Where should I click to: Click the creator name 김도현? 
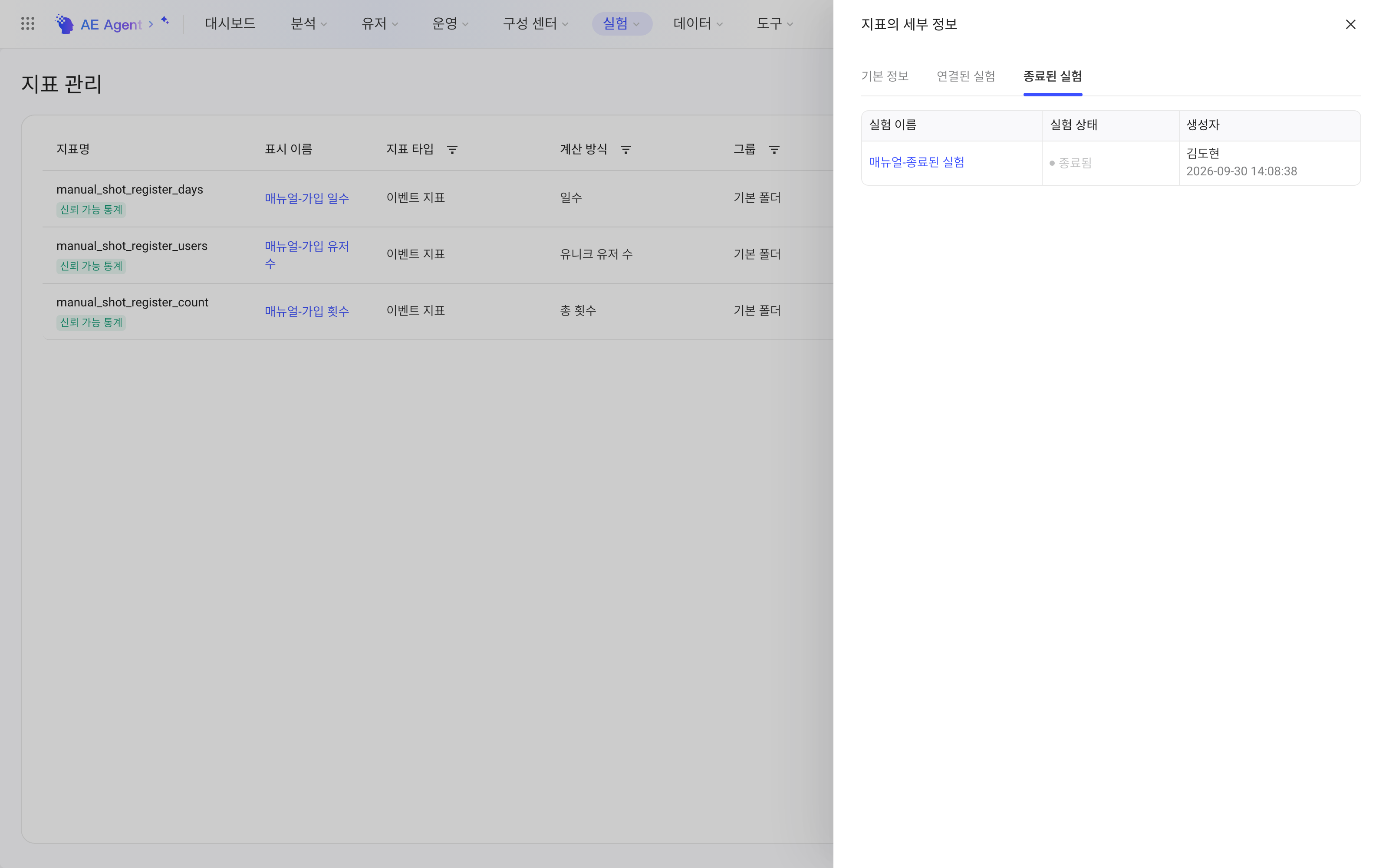tap(1202, 153)
